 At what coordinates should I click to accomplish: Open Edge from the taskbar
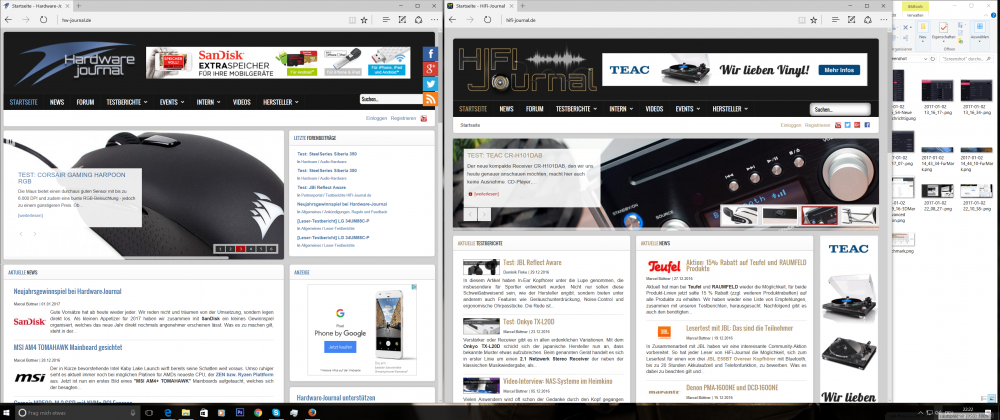point(168,413)
